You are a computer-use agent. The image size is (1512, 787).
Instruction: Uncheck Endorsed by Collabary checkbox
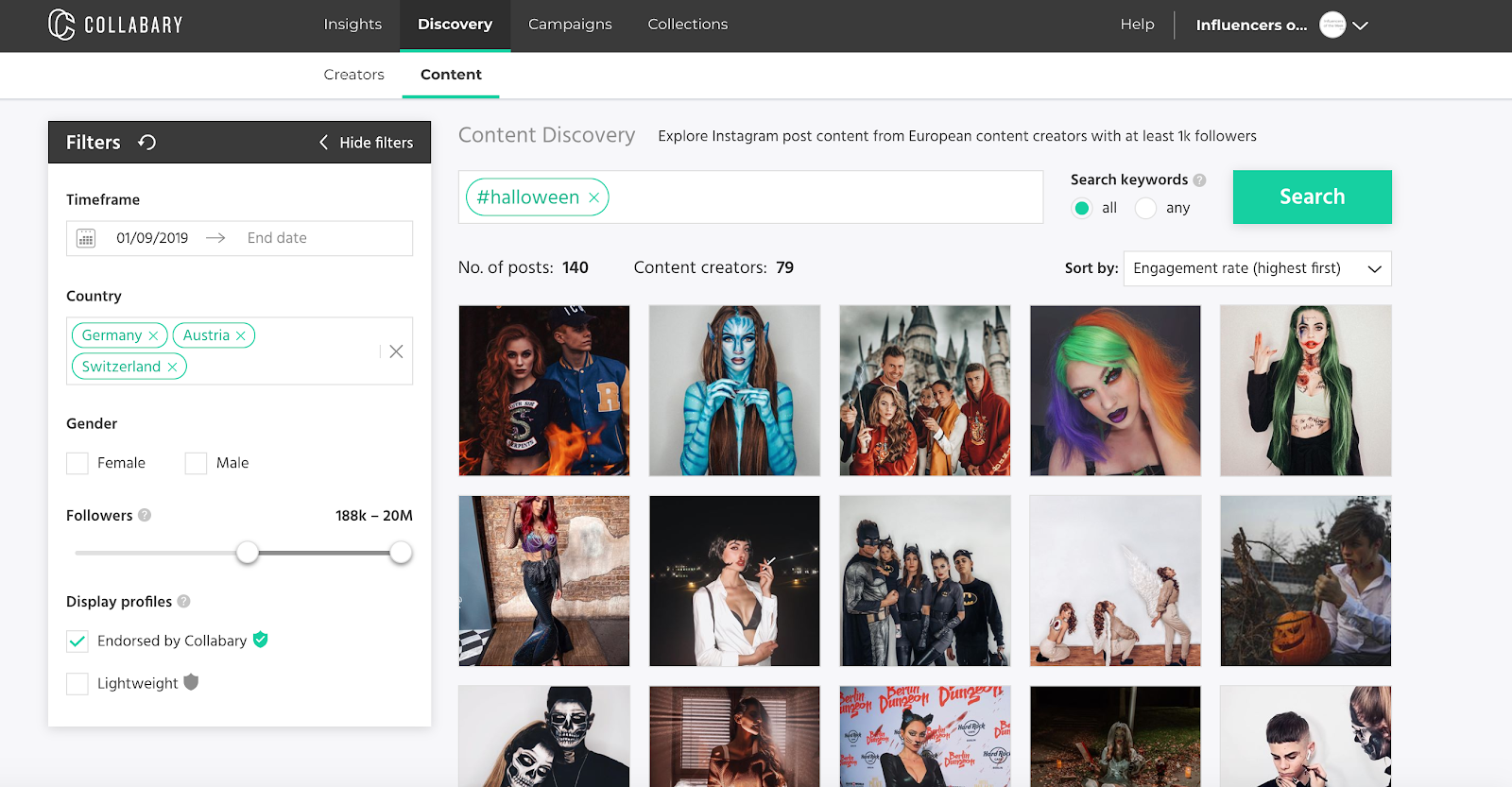77,642
